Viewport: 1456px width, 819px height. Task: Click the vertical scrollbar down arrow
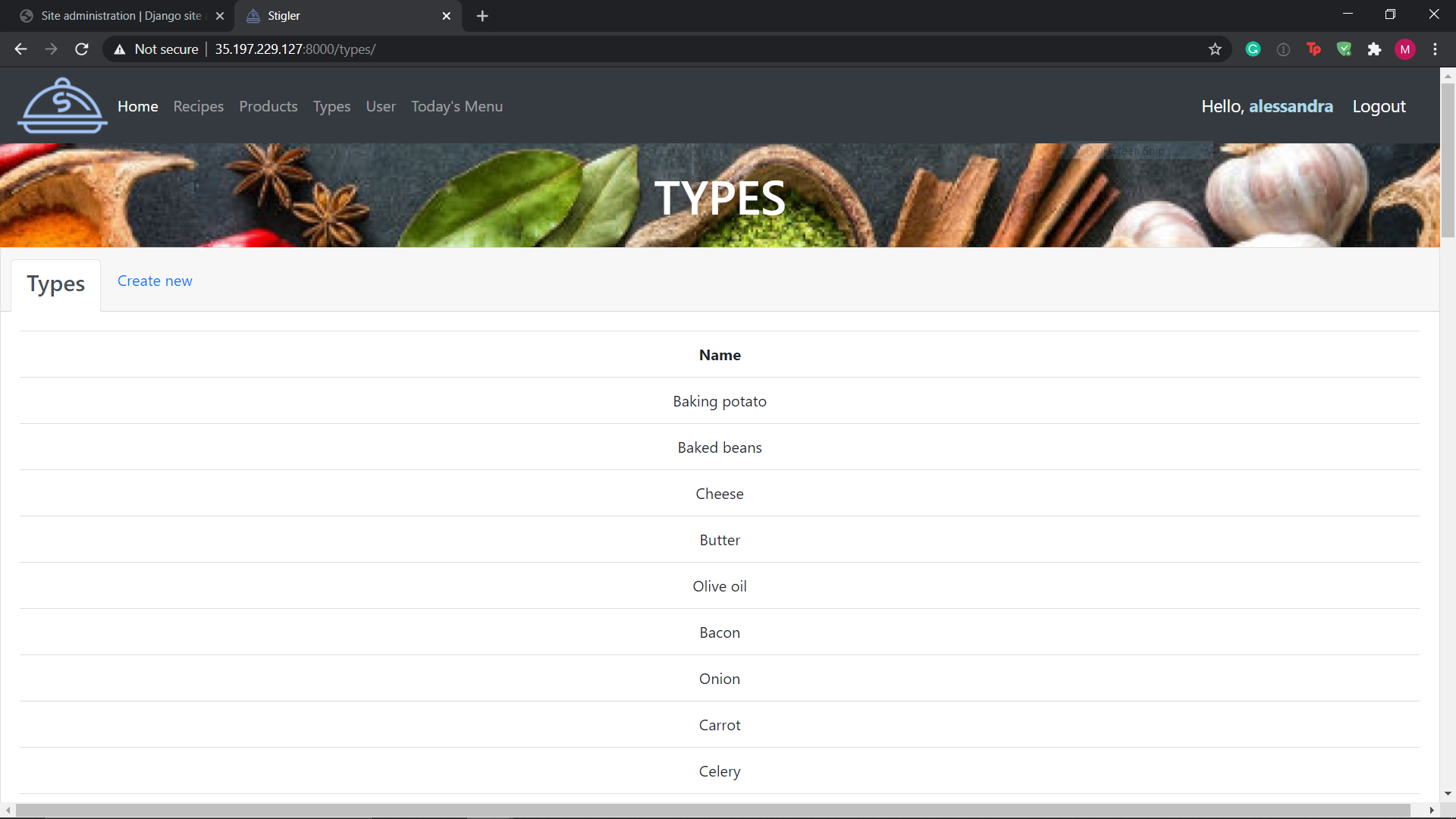(1448, 793)
